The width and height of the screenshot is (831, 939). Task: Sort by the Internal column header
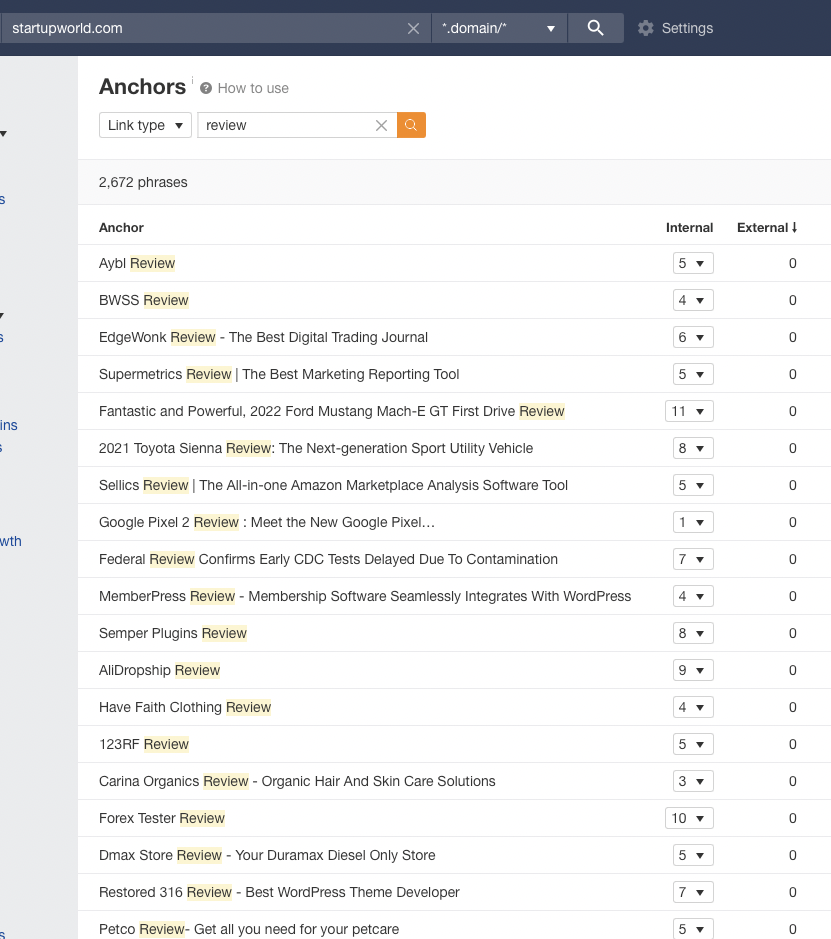(689, 228)
